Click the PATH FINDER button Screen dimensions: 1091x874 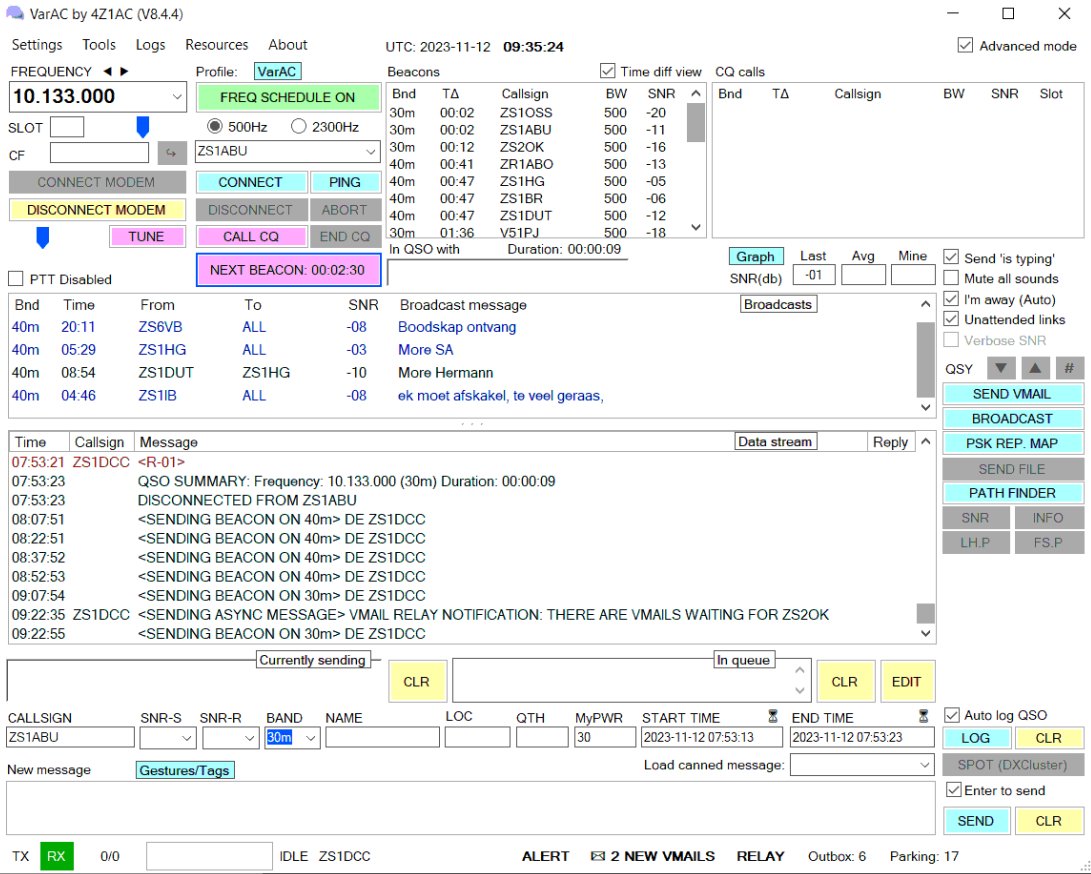[1013, 493]
